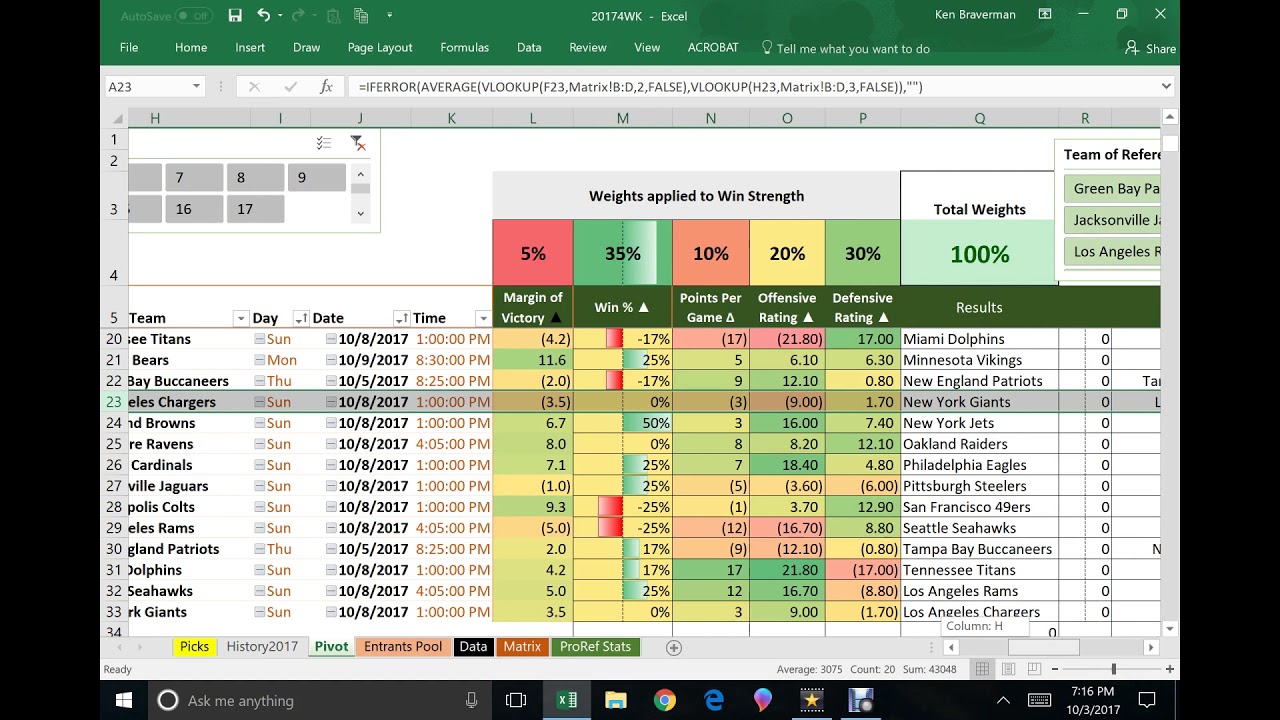Click the Enter checkmark in formula bar

(x=290, y=87)
